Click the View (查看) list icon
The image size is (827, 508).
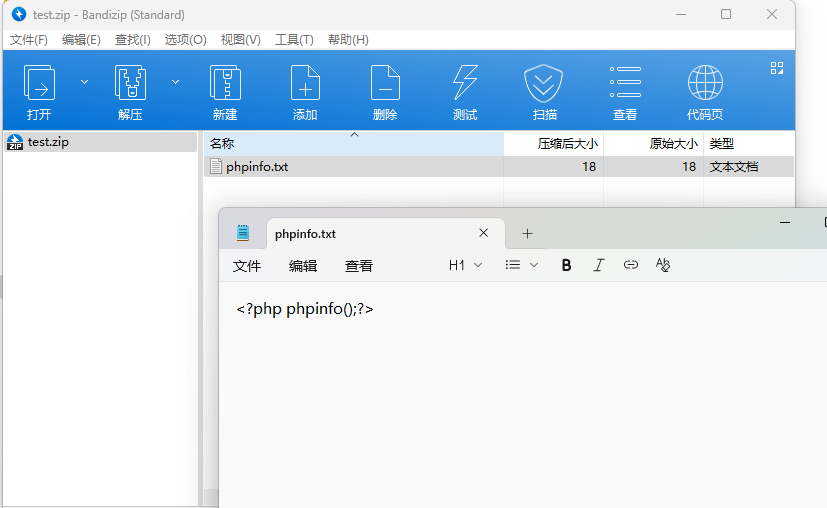coord(625,83)
